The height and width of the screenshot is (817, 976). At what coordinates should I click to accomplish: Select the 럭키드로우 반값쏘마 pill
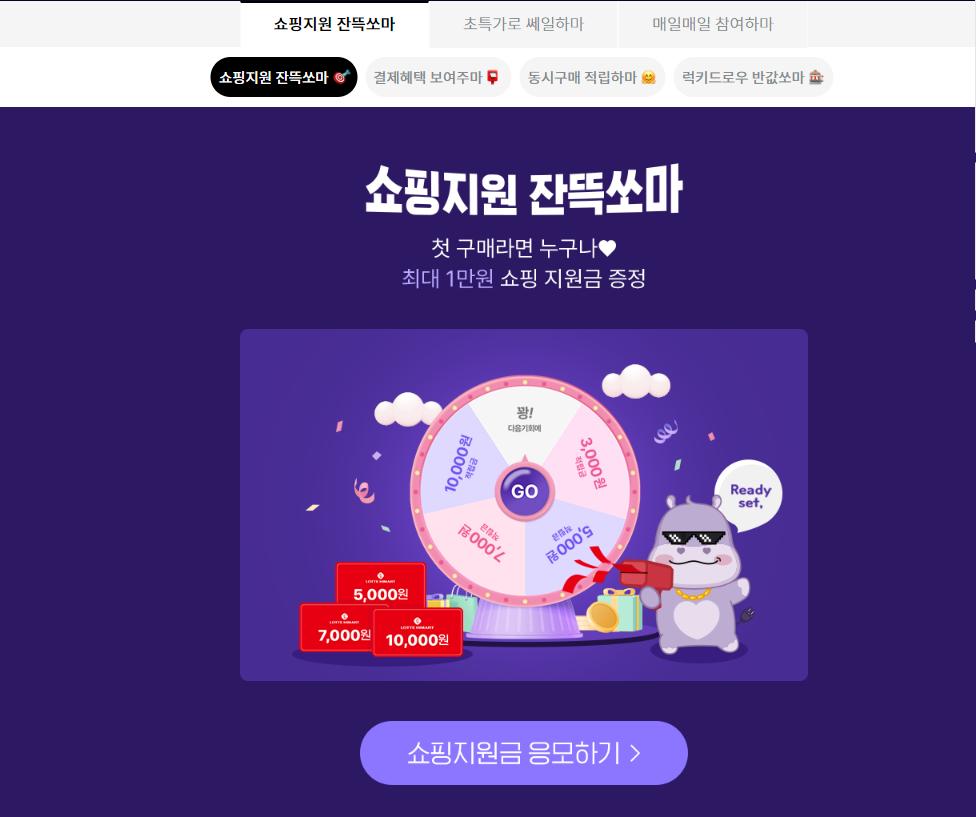(753, 77)
